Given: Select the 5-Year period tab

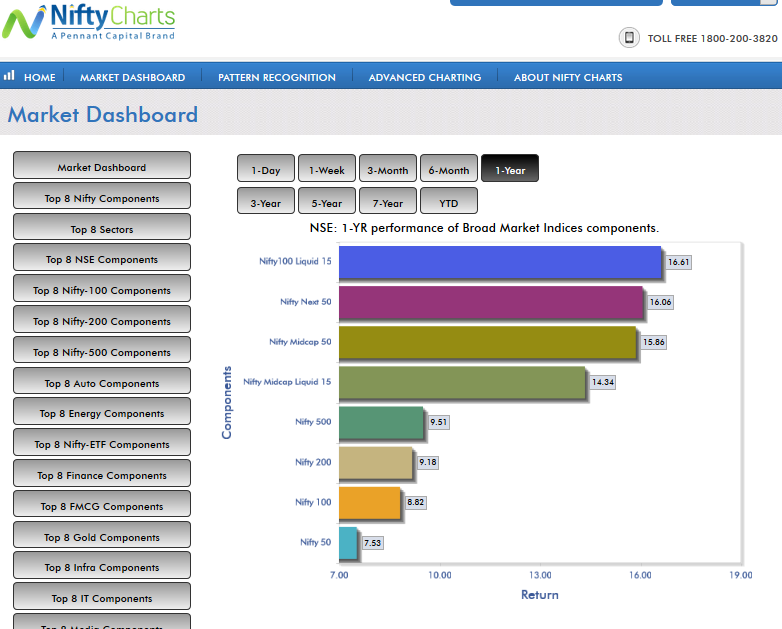Looking at the screenshot, I should 327,201.
